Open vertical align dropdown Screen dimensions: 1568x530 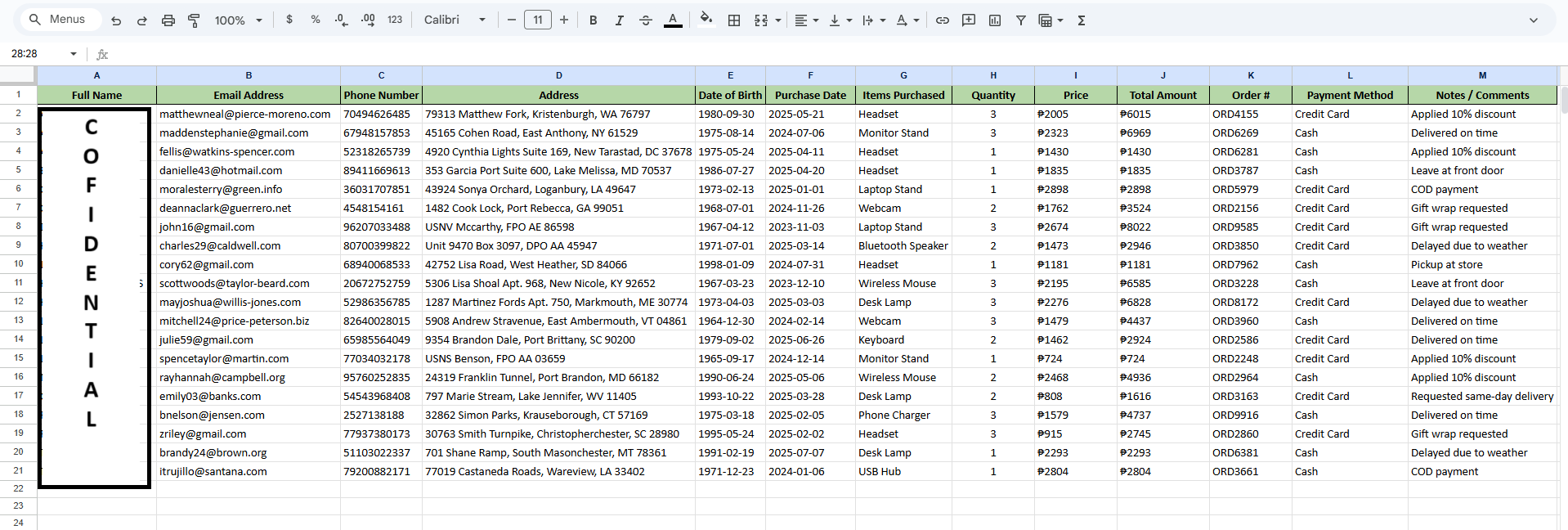pos(840,20)
